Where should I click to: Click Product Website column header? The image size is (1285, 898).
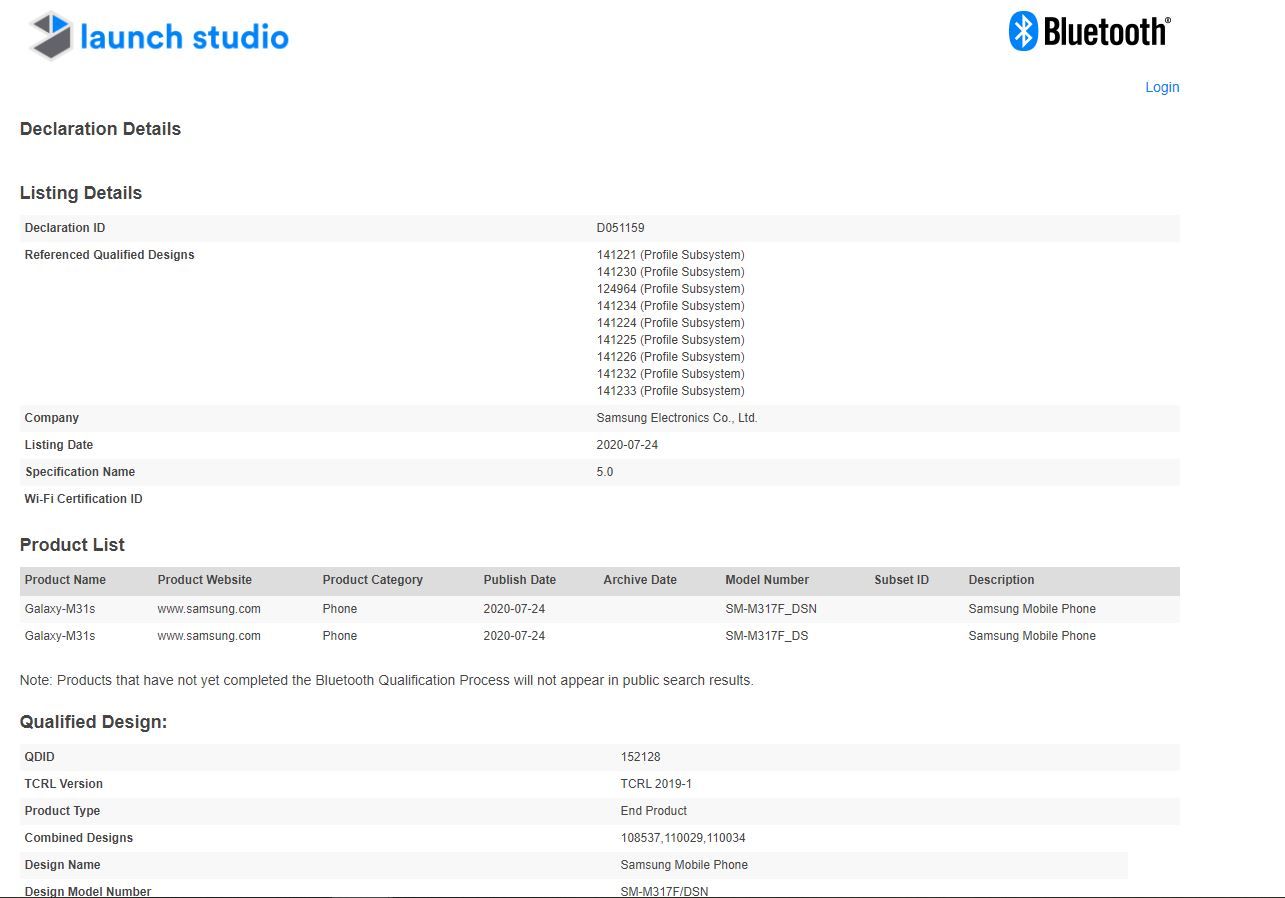205,580
